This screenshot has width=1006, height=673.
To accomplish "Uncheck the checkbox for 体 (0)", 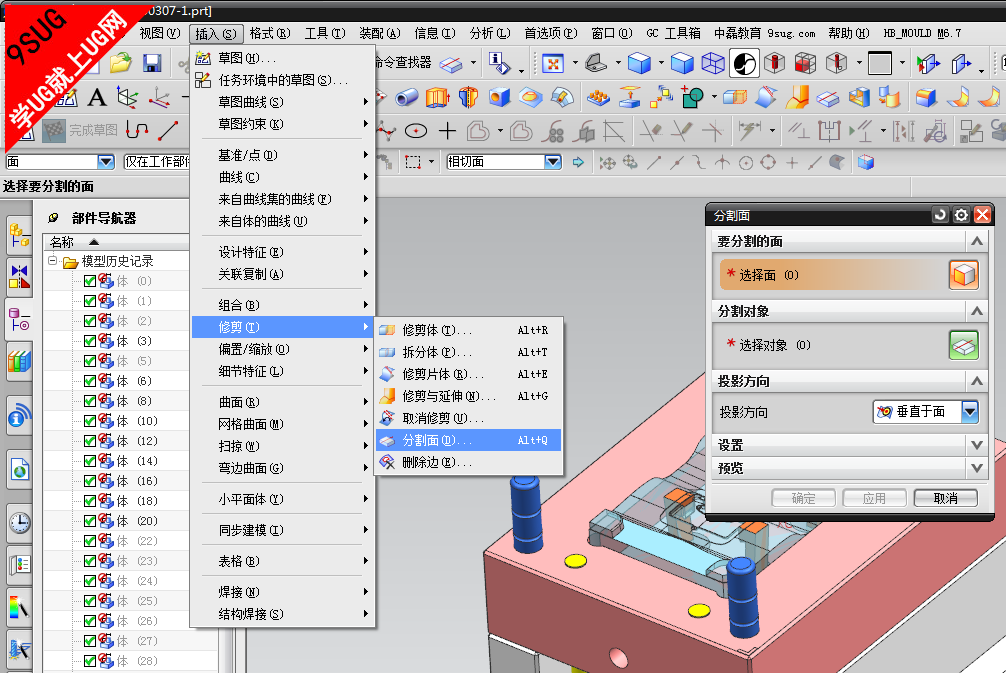I will 90,281.
